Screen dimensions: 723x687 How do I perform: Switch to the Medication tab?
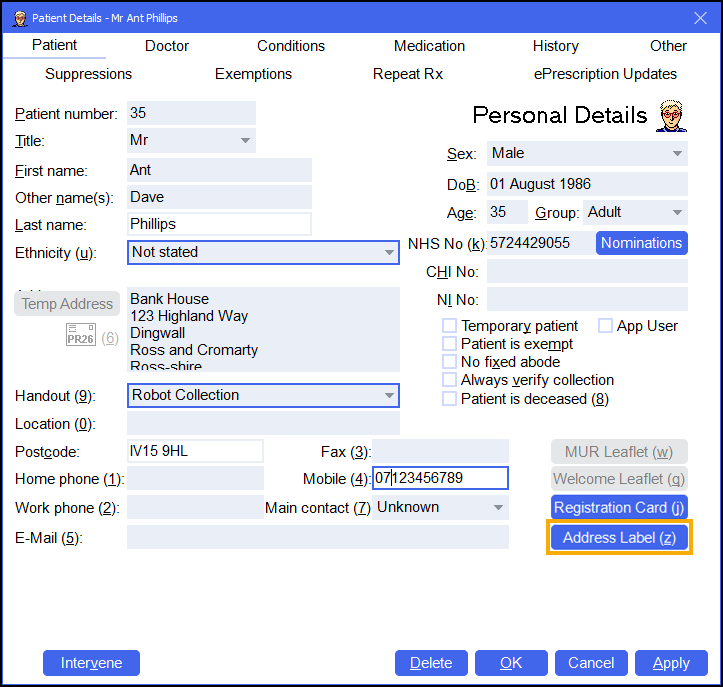point(429,46)
